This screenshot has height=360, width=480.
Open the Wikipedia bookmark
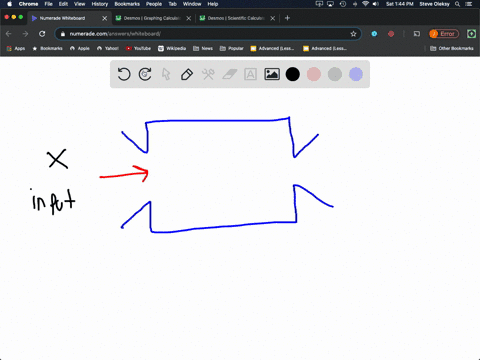[172, 48]
